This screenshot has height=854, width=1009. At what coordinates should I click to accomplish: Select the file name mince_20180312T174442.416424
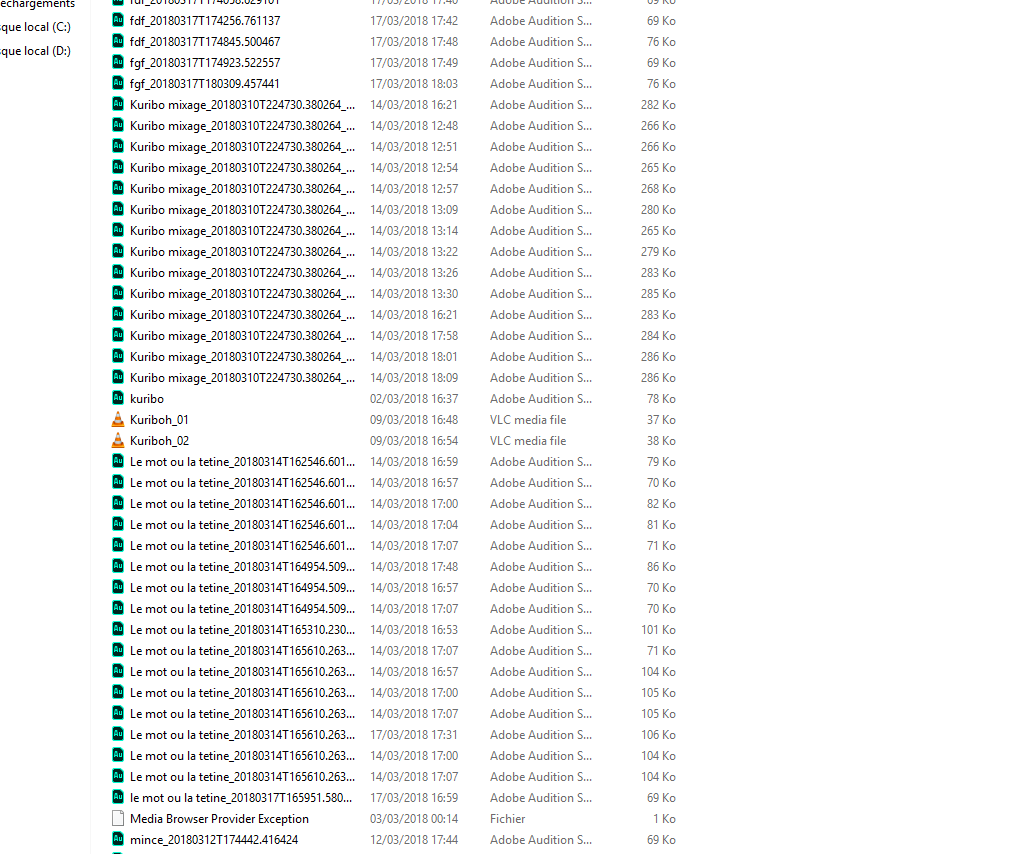click(214, 840)
